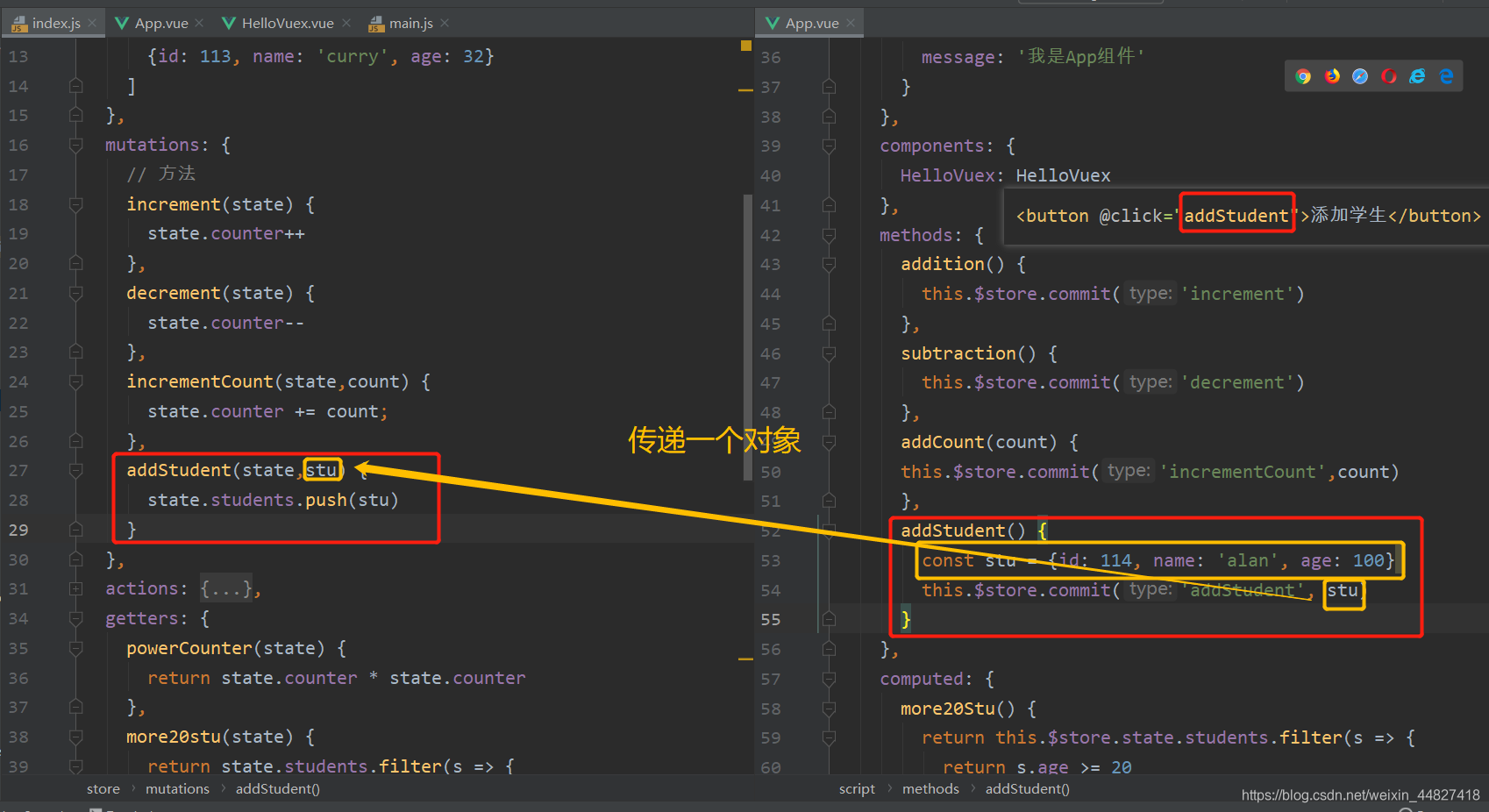Click 'return s.age >= 20' line
The height and width of the screenshot is (812, 1489).
(1037, 767)
